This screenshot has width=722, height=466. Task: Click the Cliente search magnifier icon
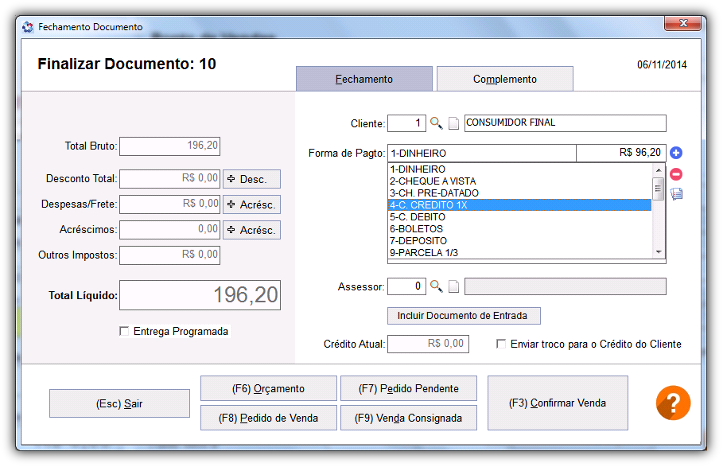pyautogui.click(x=436, y=123)
